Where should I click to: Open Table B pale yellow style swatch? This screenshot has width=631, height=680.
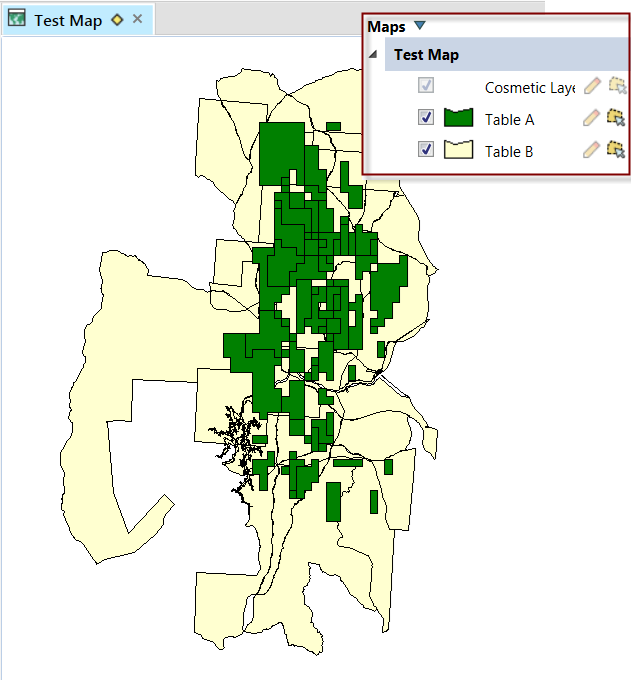point(458,151)
